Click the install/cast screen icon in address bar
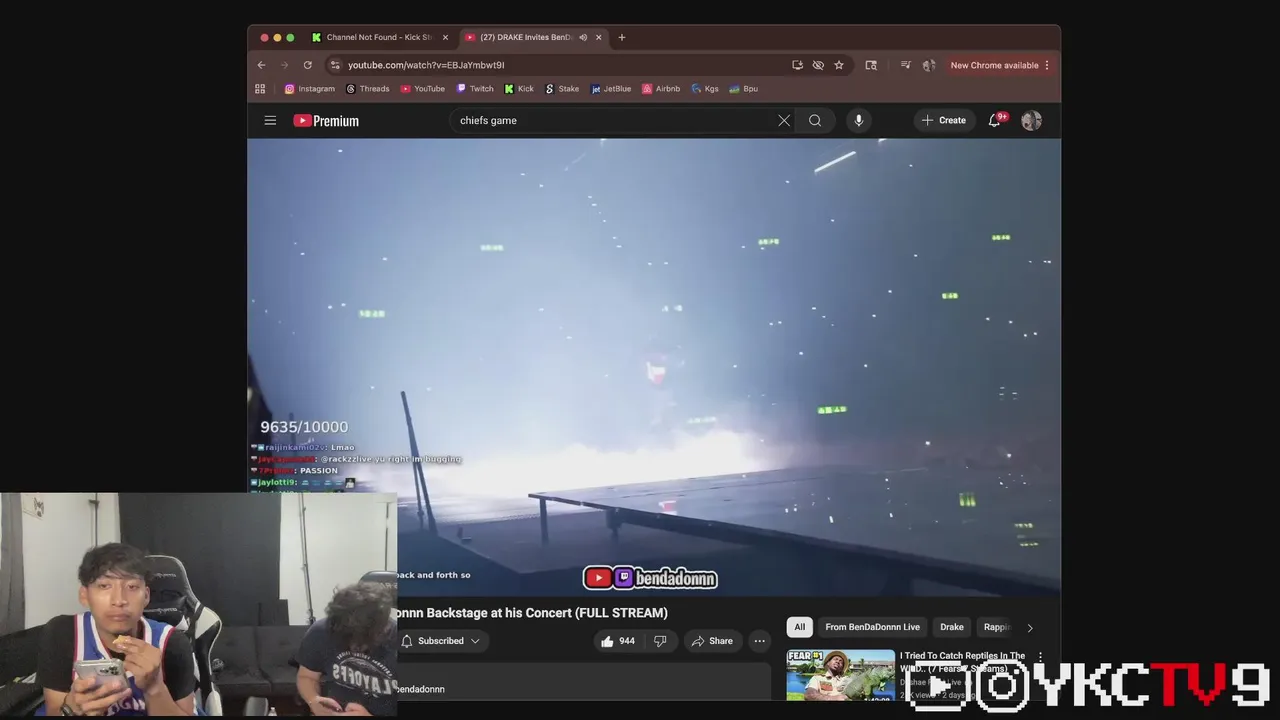The width and height of the screenshot is (1280, 720). 797,65
